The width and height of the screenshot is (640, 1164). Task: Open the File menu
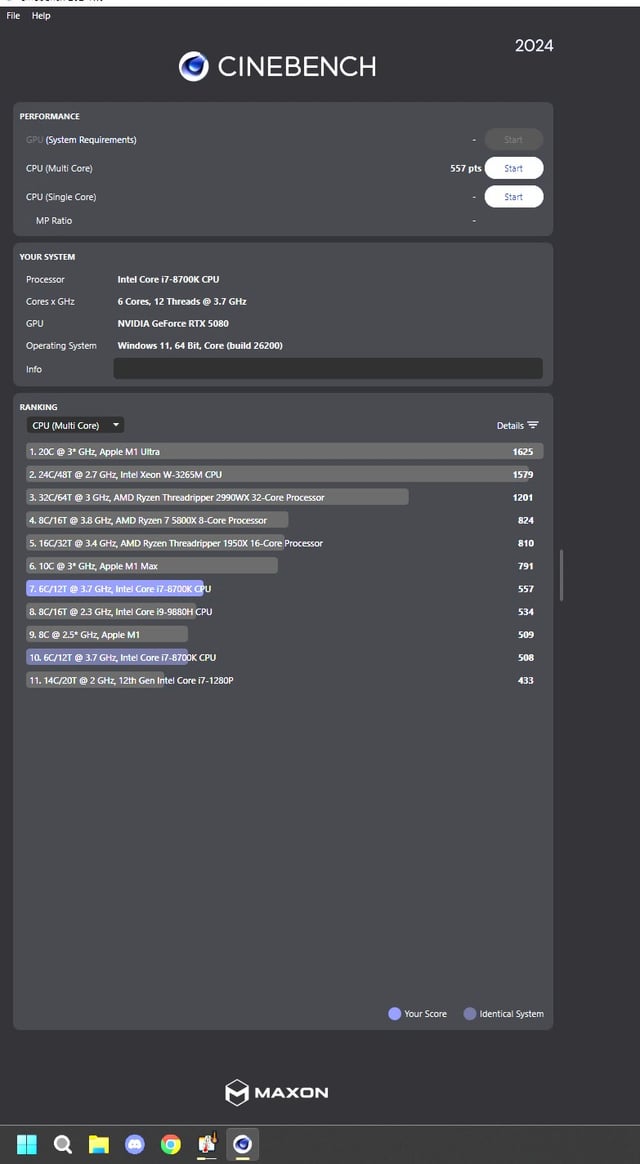click(x=13, y=16)
